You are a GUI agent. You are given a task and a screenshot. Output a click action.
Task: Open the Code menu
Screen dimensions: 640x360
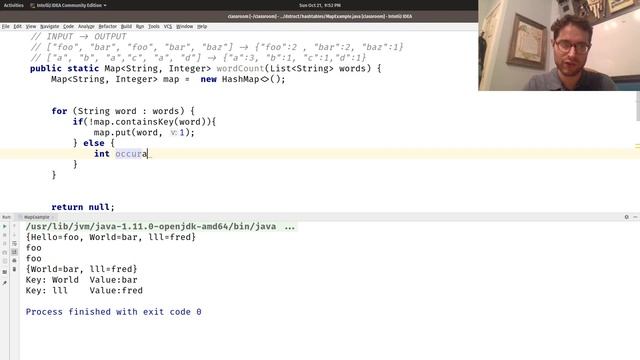point(69,27)
